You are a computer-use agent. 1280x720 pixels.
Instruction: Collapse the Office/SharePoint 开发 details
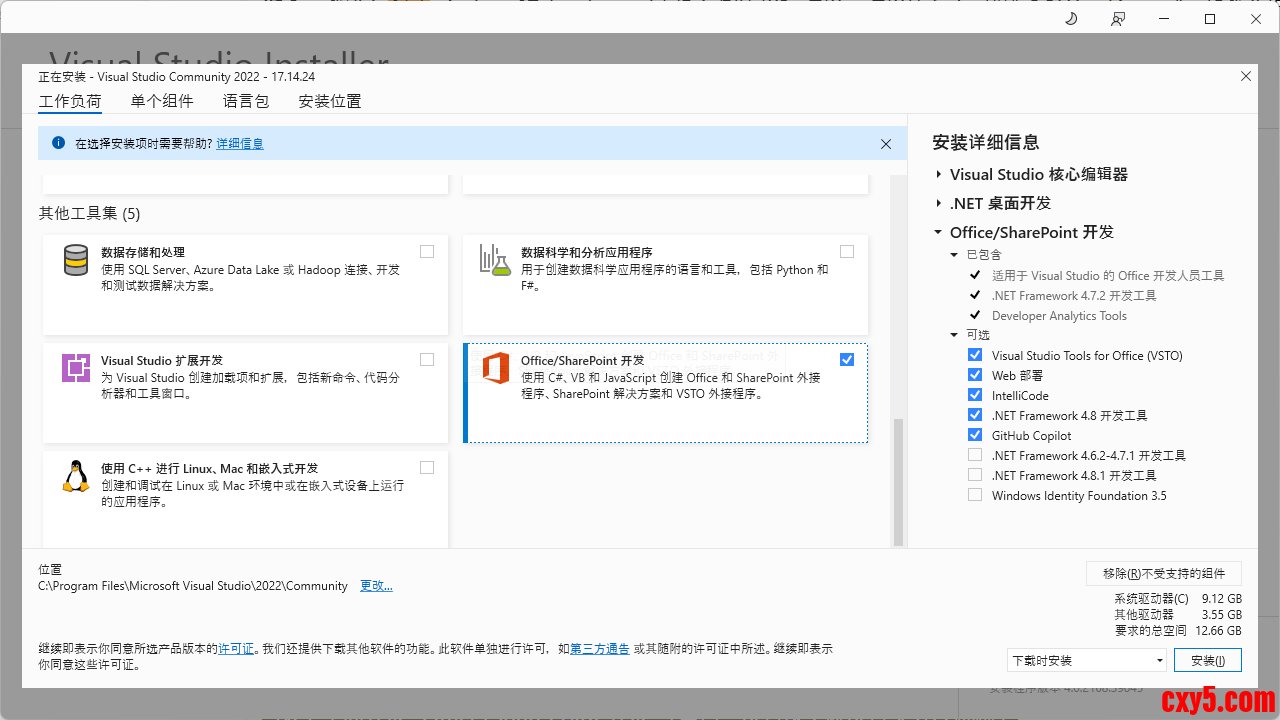click(x=938, y=232)
